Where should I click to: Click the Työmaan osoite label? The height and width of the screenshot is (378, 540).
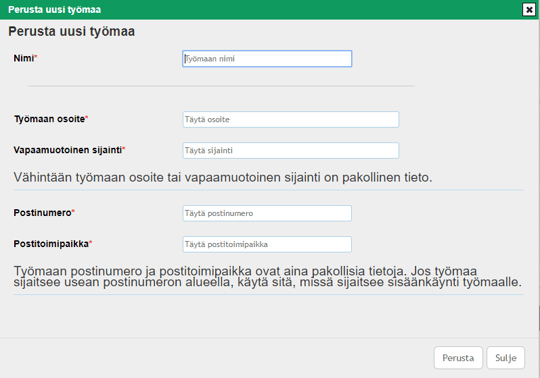50,119
